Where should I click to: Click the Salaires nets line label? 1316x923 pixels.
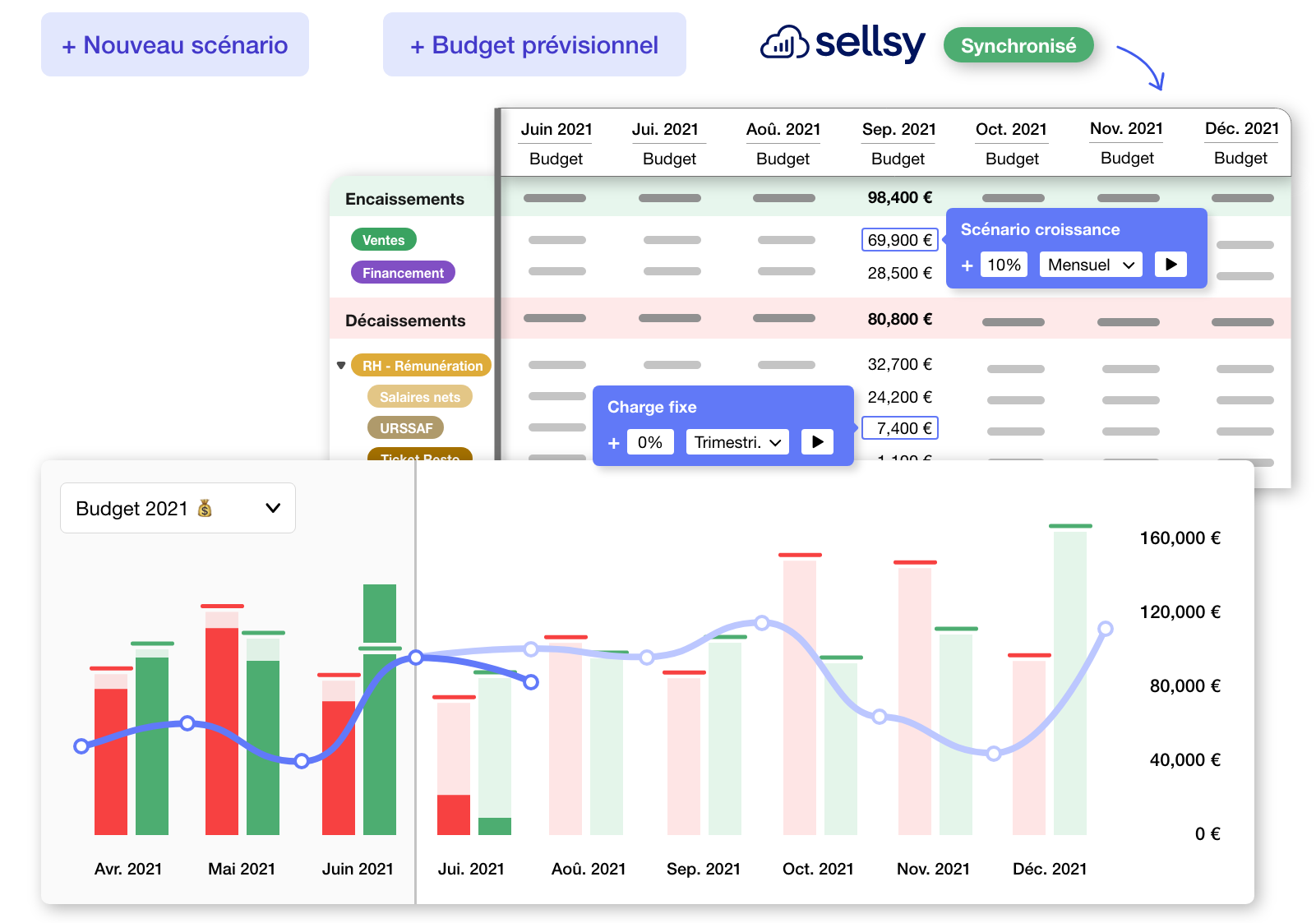[x=419, y=396]
